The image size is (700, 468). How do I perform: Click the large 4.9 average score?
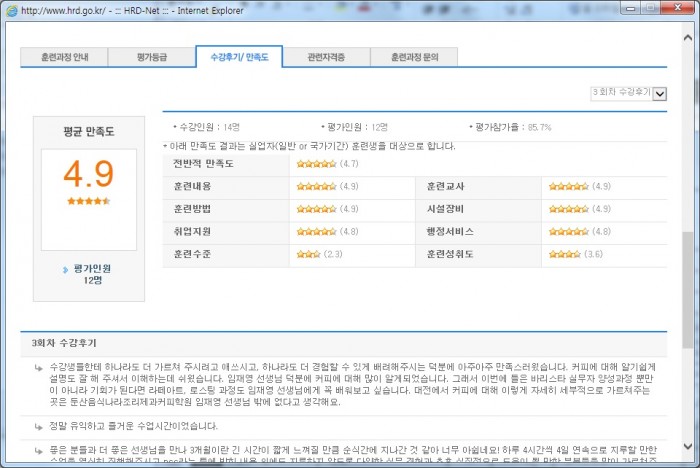click(88, 174)
